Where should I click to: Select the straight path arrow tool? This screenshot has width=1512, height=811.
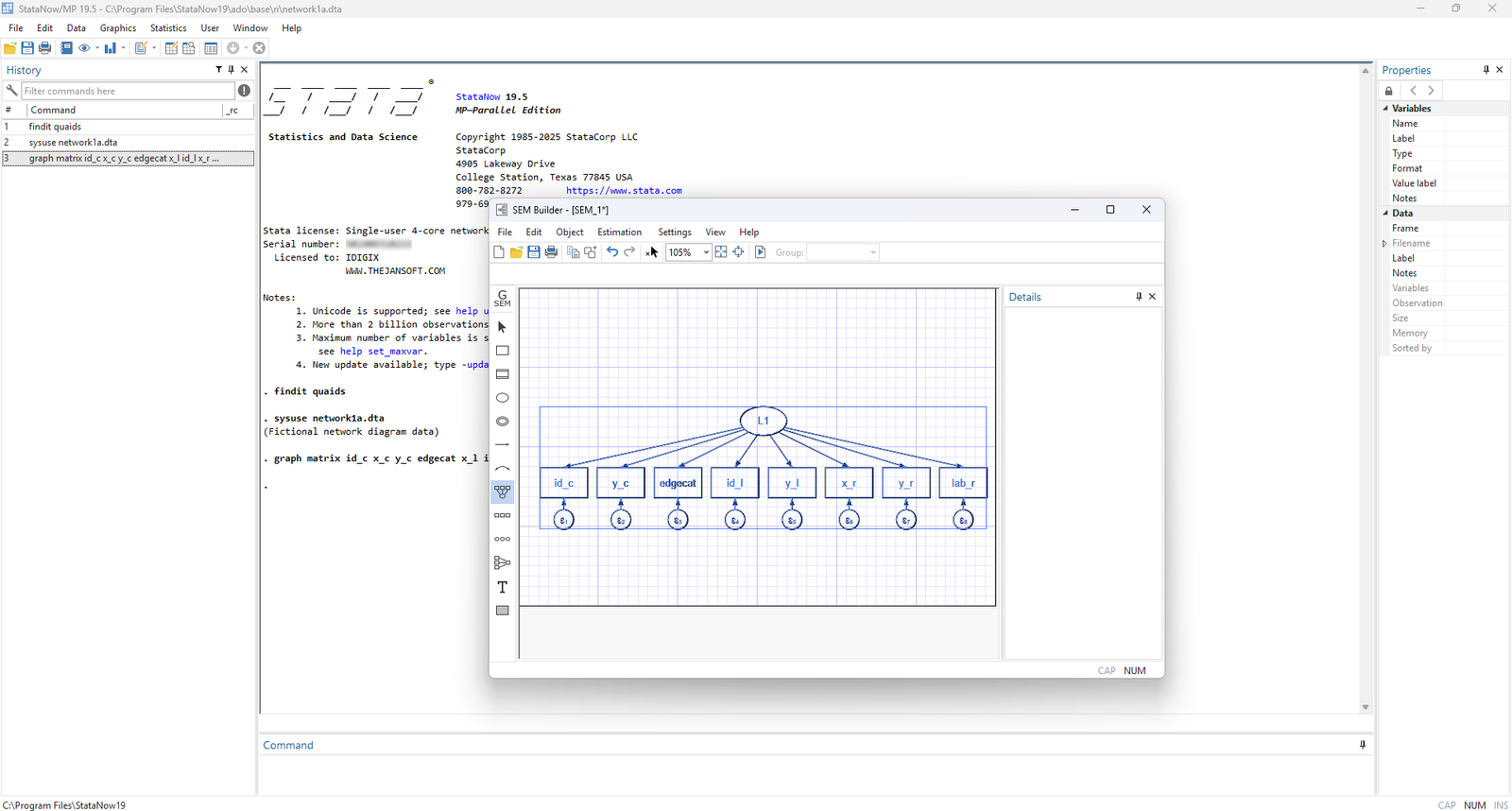point(503,445)
